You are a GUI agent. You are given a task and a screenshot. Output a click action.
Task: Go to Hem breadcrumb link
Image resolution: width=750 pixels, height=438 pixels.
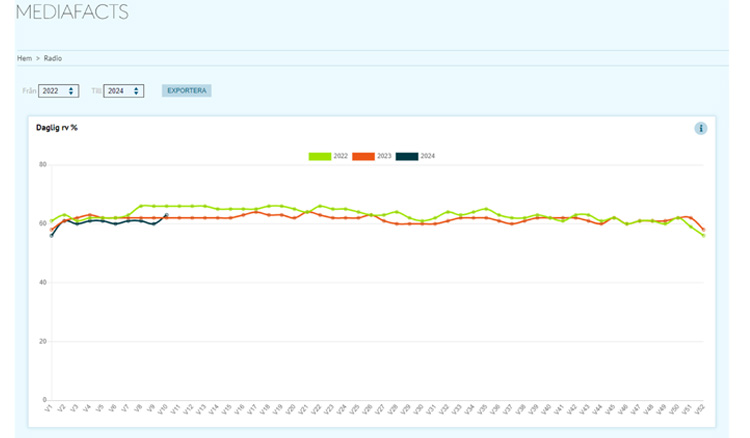(x=24, y=59)
